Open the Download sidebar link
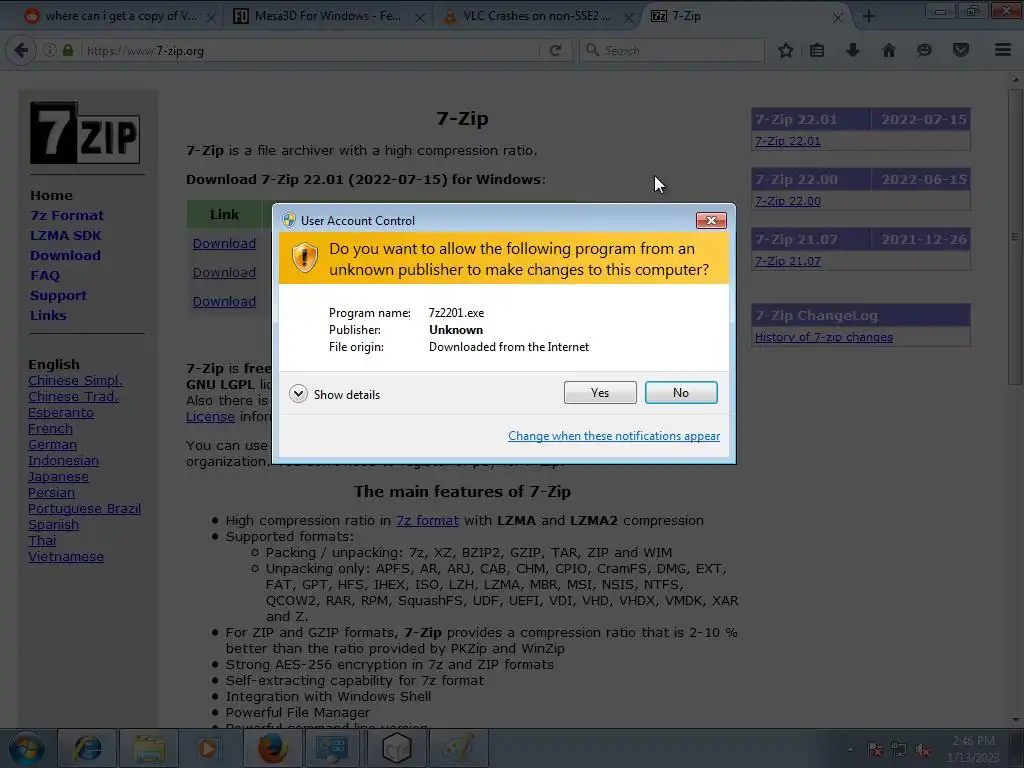This screenshot has width=1024, height=768. [x=65, y=255]
